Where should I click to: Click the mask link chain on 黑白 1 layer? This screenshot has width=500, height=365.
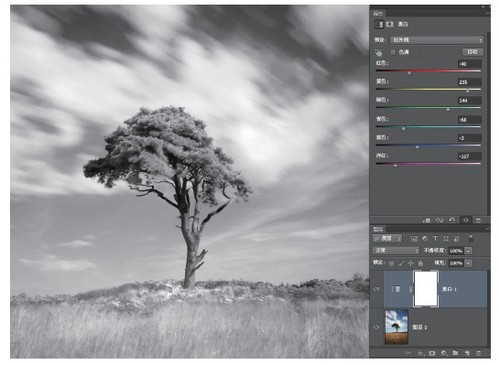(411, 289)
